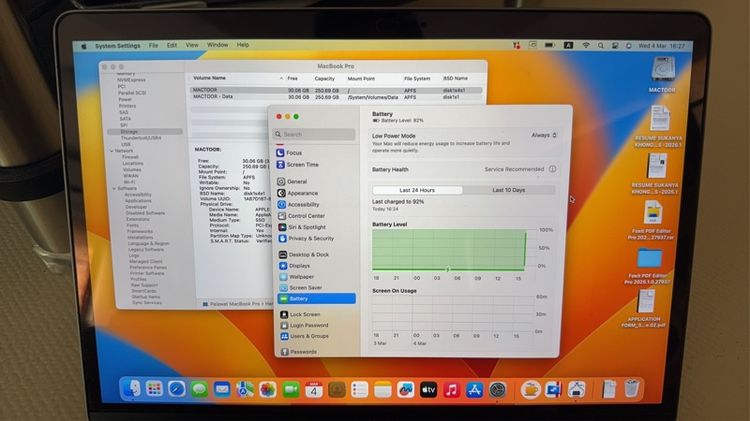Open the Edit menu
Screen dimensions: 750x421
[x=172, y=45]
